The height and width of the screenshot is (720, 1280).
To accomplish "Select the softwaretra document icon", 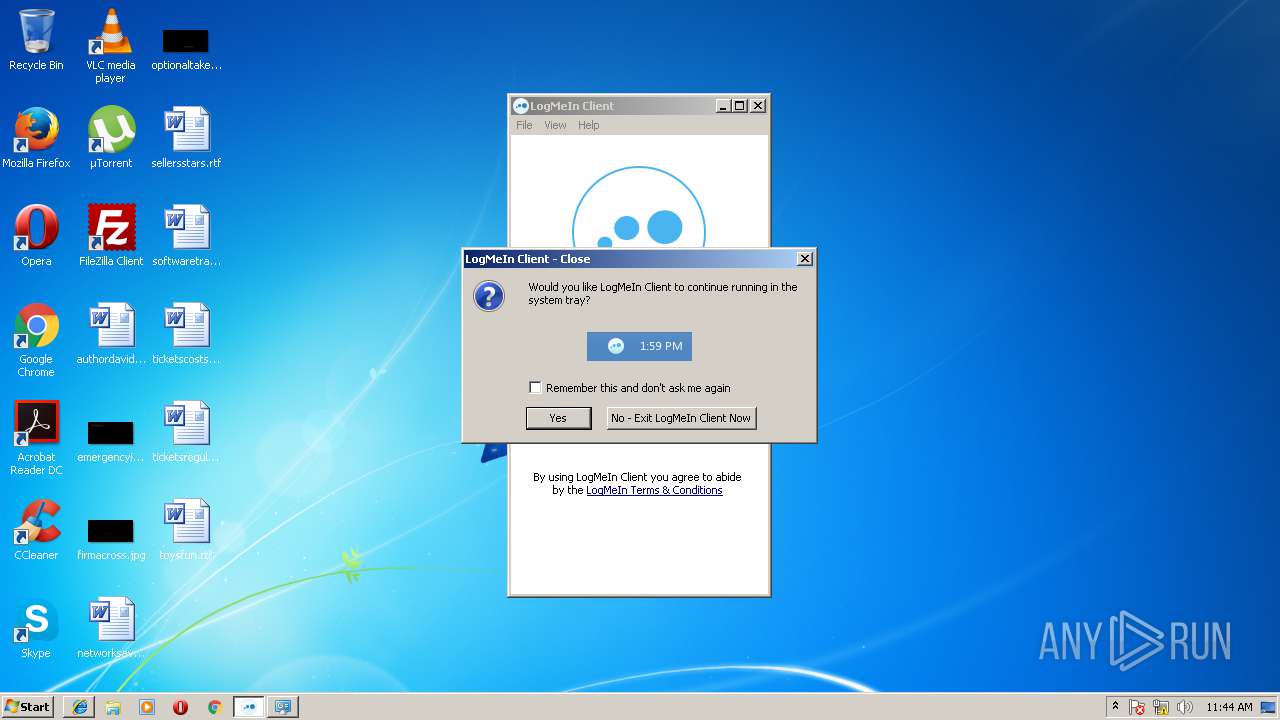I will pyautogui.click(x=186, y=236).
